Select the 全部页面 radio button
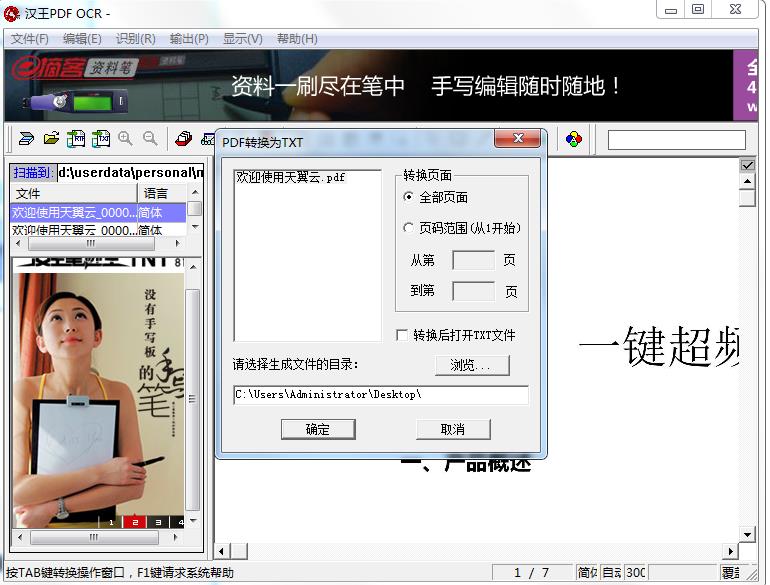770x585 pixels. 408,197
